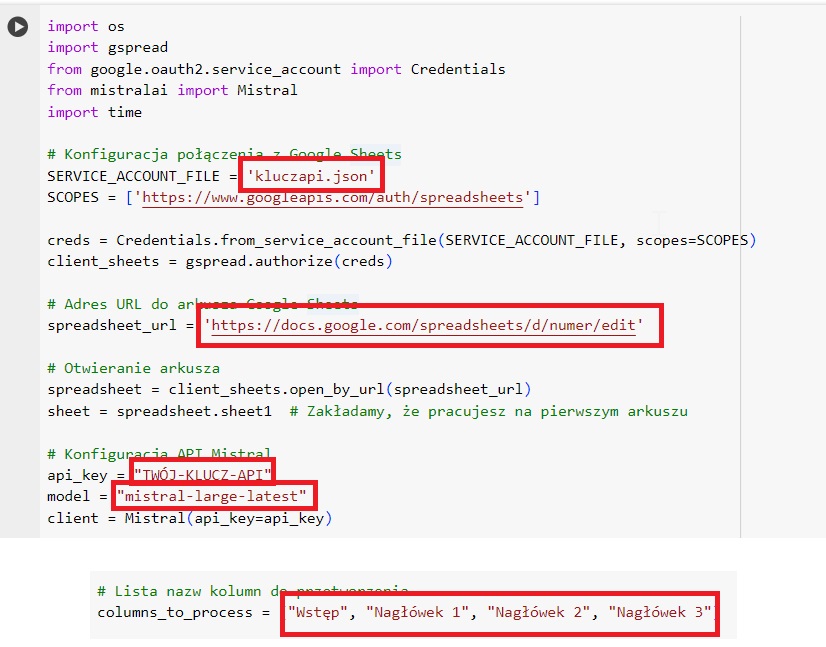The image size is (826, 647).
Task: Click the "mistral-large-latest" model string
Action: point(214,497)
